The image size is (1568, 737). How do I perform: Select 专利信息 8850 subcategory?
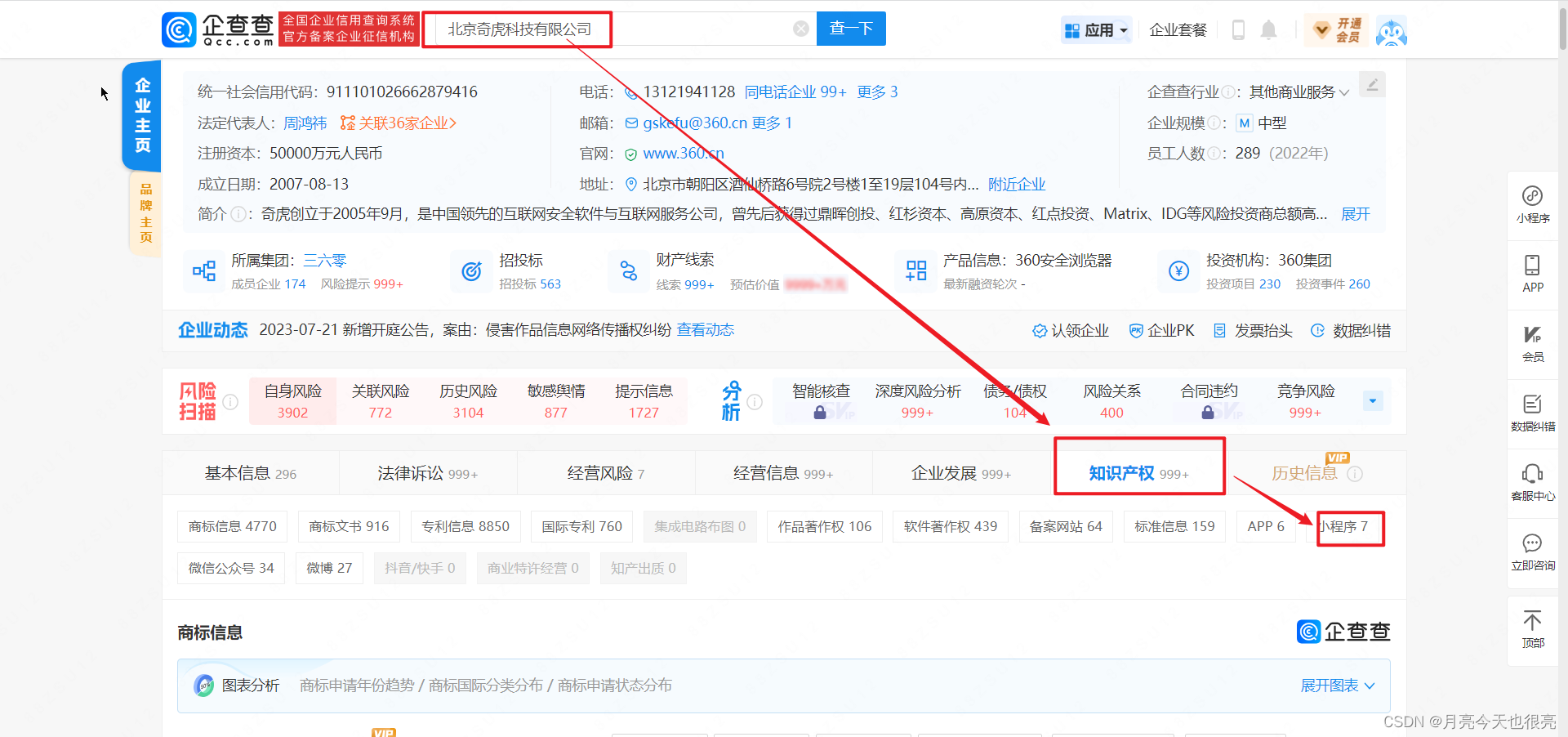point(465,526)
